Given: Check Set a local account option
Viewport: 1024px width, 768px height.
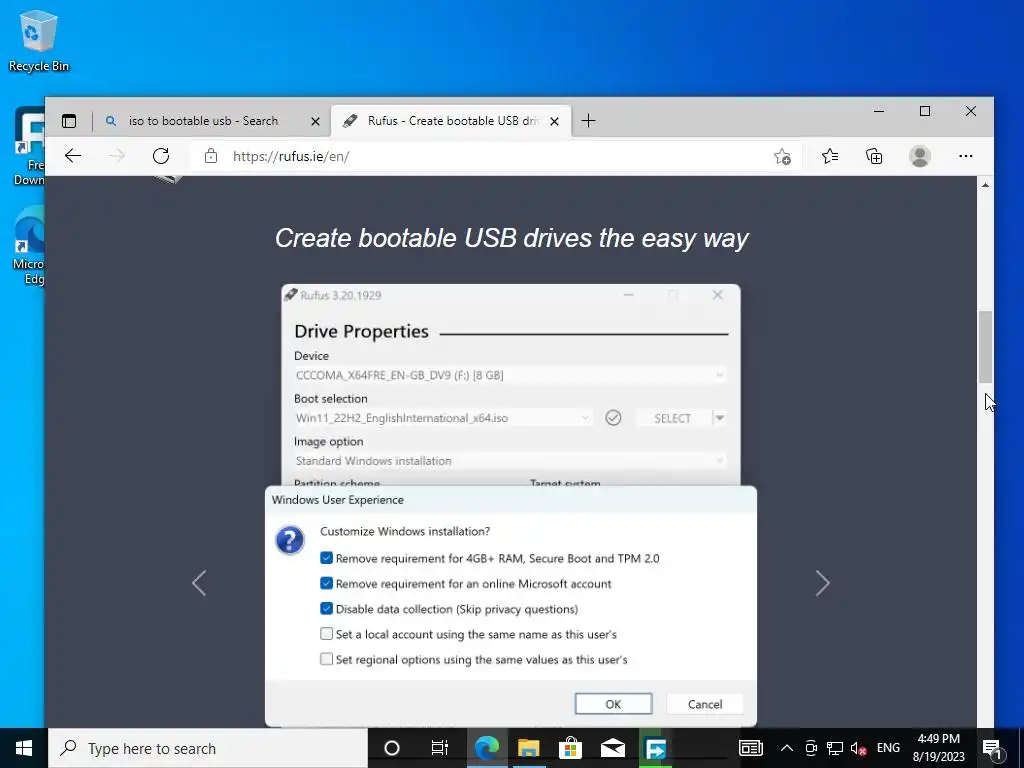Looking at the screenshot, I should [327, 633].
